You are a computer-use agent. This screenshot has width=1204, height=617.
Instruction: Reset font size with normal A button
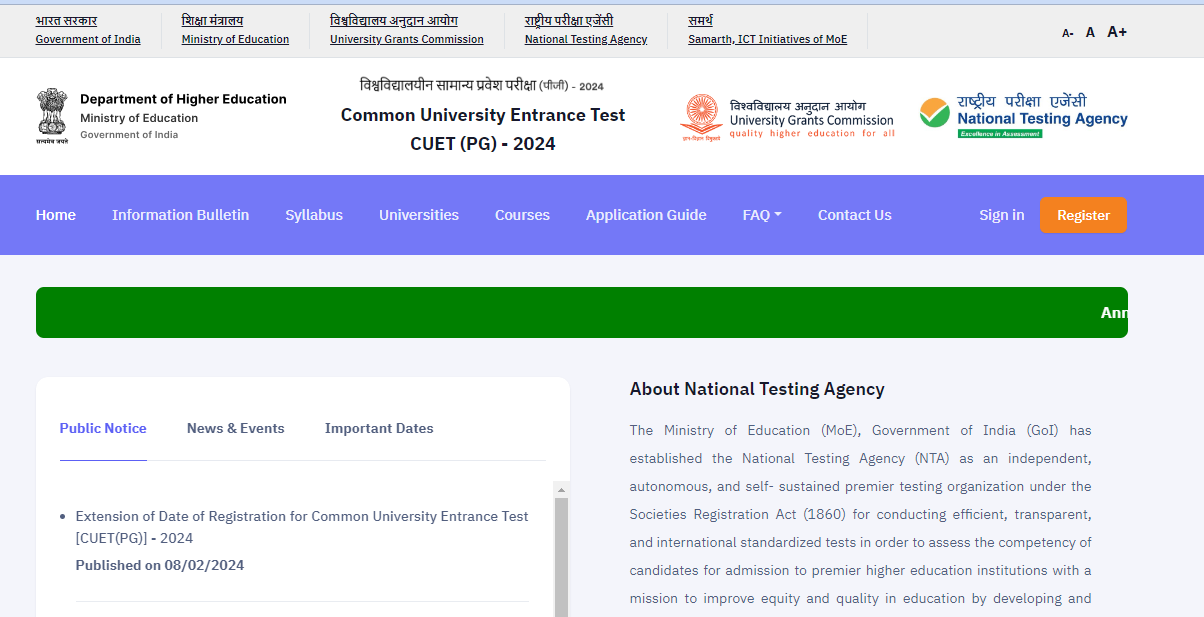point(1090,32)
